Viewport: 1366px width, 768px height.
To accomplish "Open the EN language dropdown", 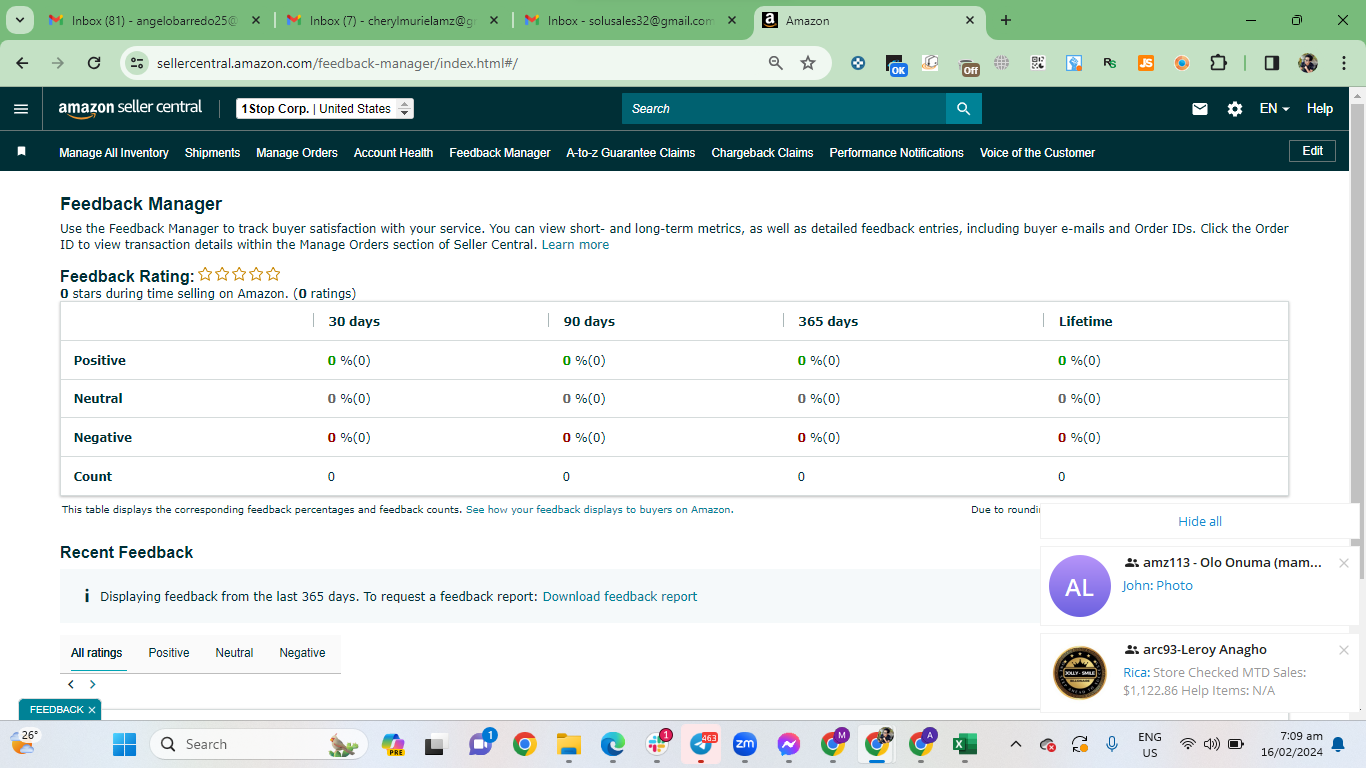I will click(1274, 109).
